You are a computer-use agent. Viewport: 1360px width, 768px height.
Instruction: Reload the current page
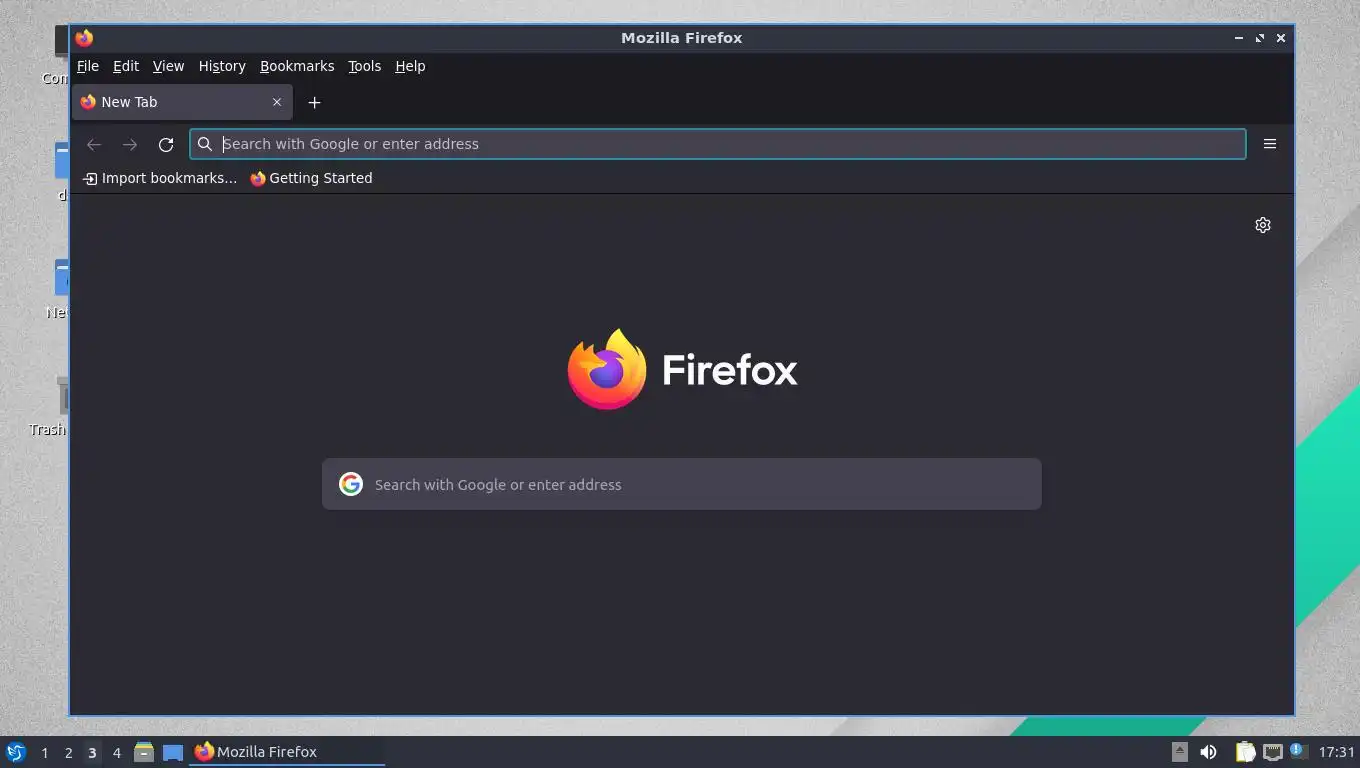tap(166, 144)
